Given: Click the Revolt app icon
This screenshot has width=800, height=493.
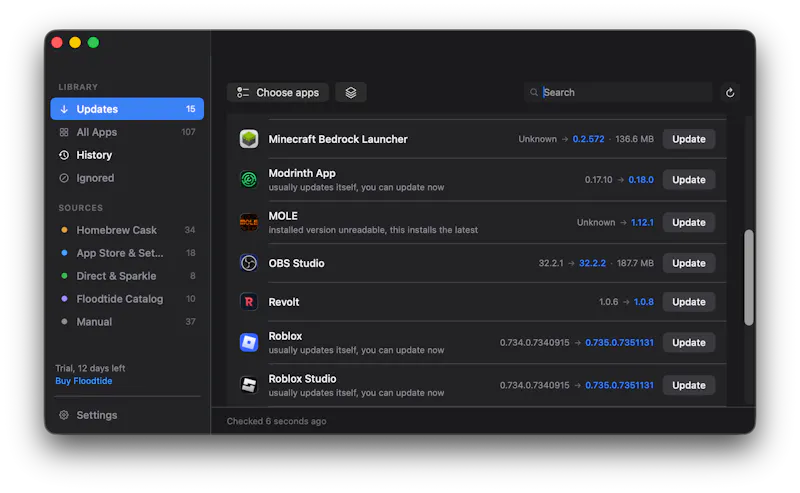Looking at the screenshot, I should point(249,302).
